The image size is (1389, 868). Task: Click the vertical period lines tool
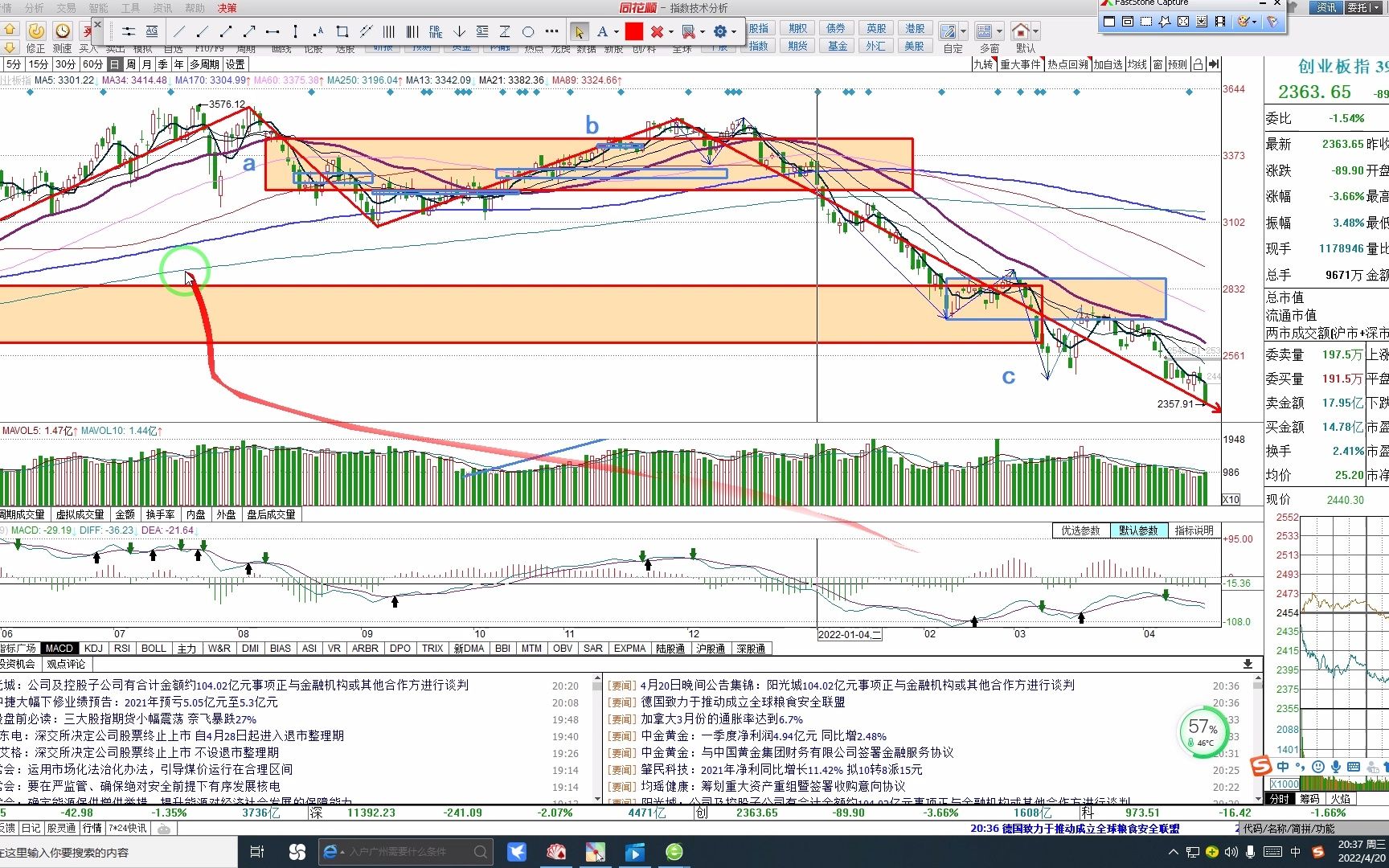[x=389, y=32]
